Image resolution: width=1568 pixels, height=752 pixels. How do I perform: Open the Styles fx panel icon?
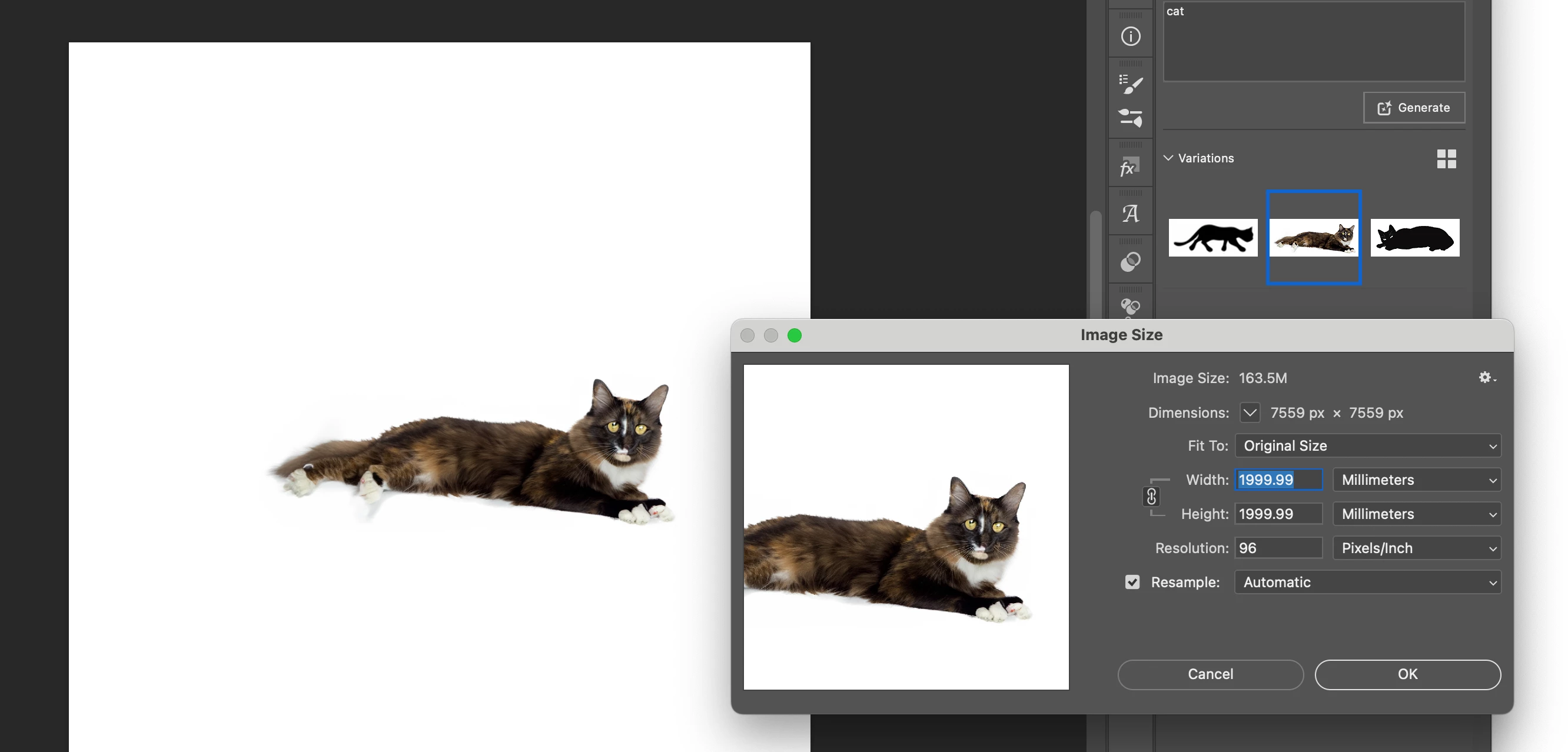pos(1129,167)
